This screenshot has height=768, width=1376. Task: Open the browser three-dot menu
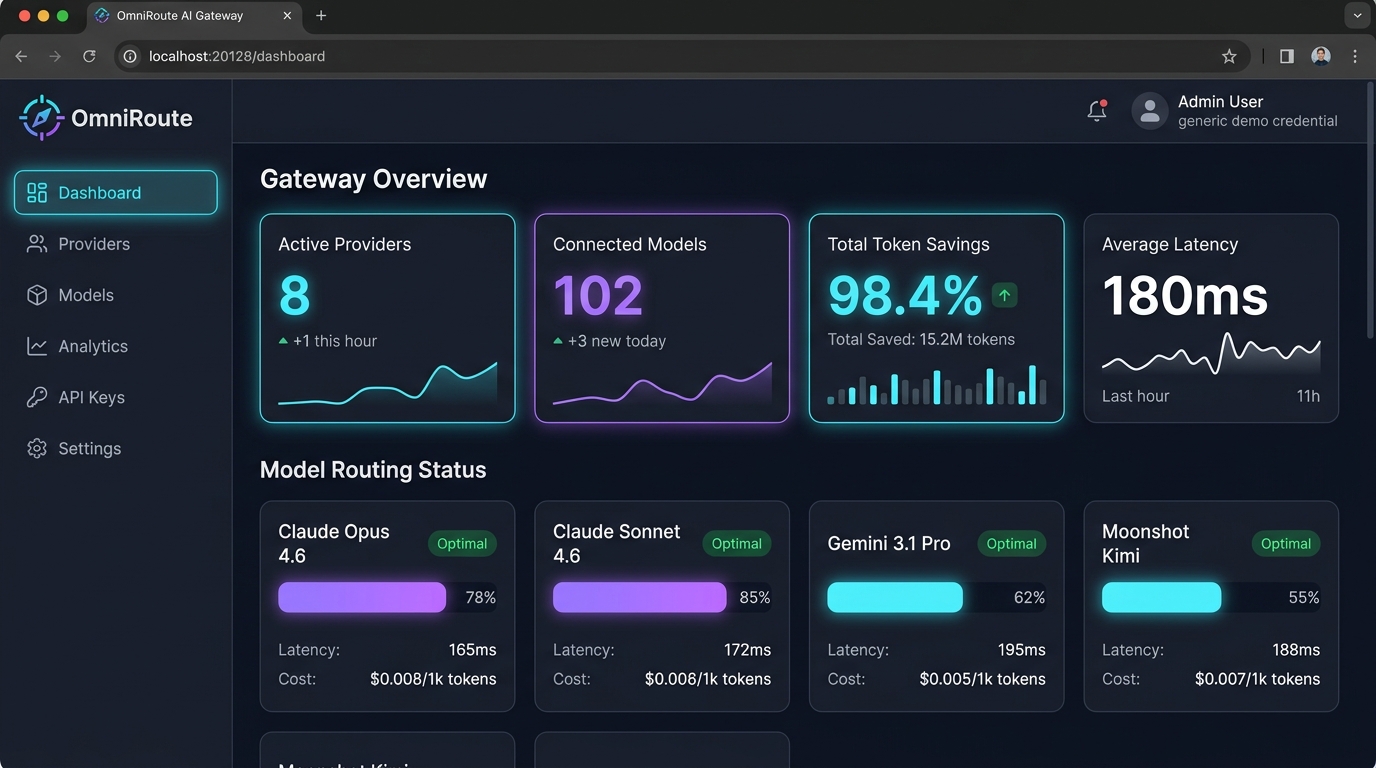tap(1355, 56)
